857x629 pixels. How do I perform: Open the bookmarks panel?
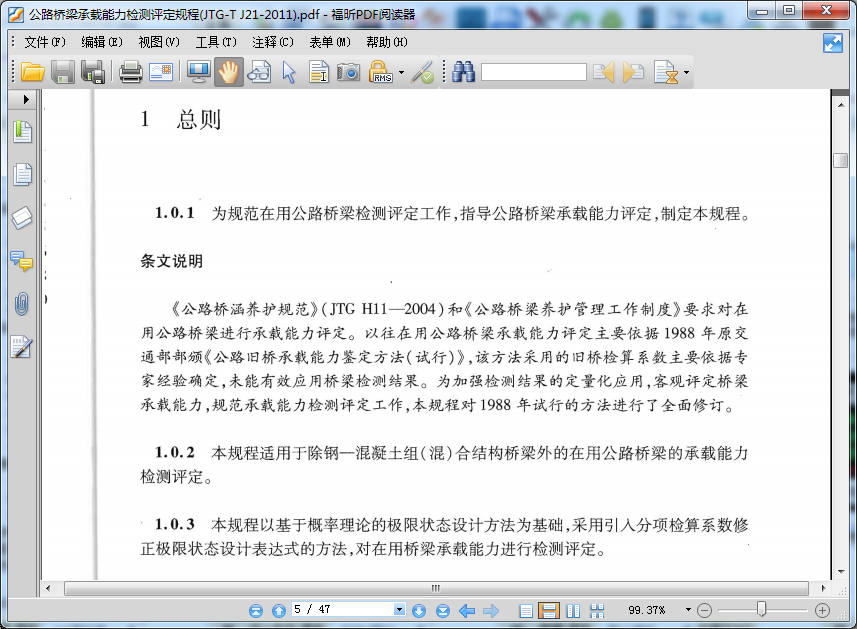tap(22, 132)
